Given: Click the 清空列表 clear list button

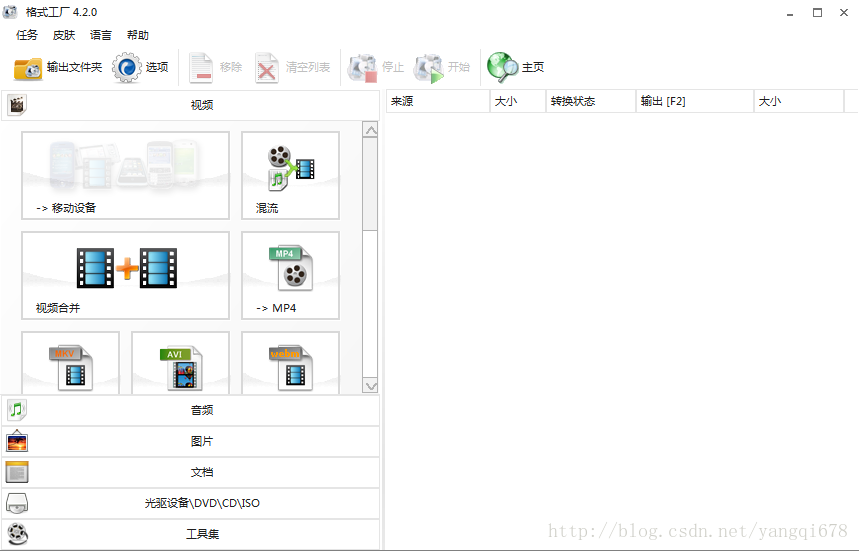Looking at the screenshot, I should point(293,67).
